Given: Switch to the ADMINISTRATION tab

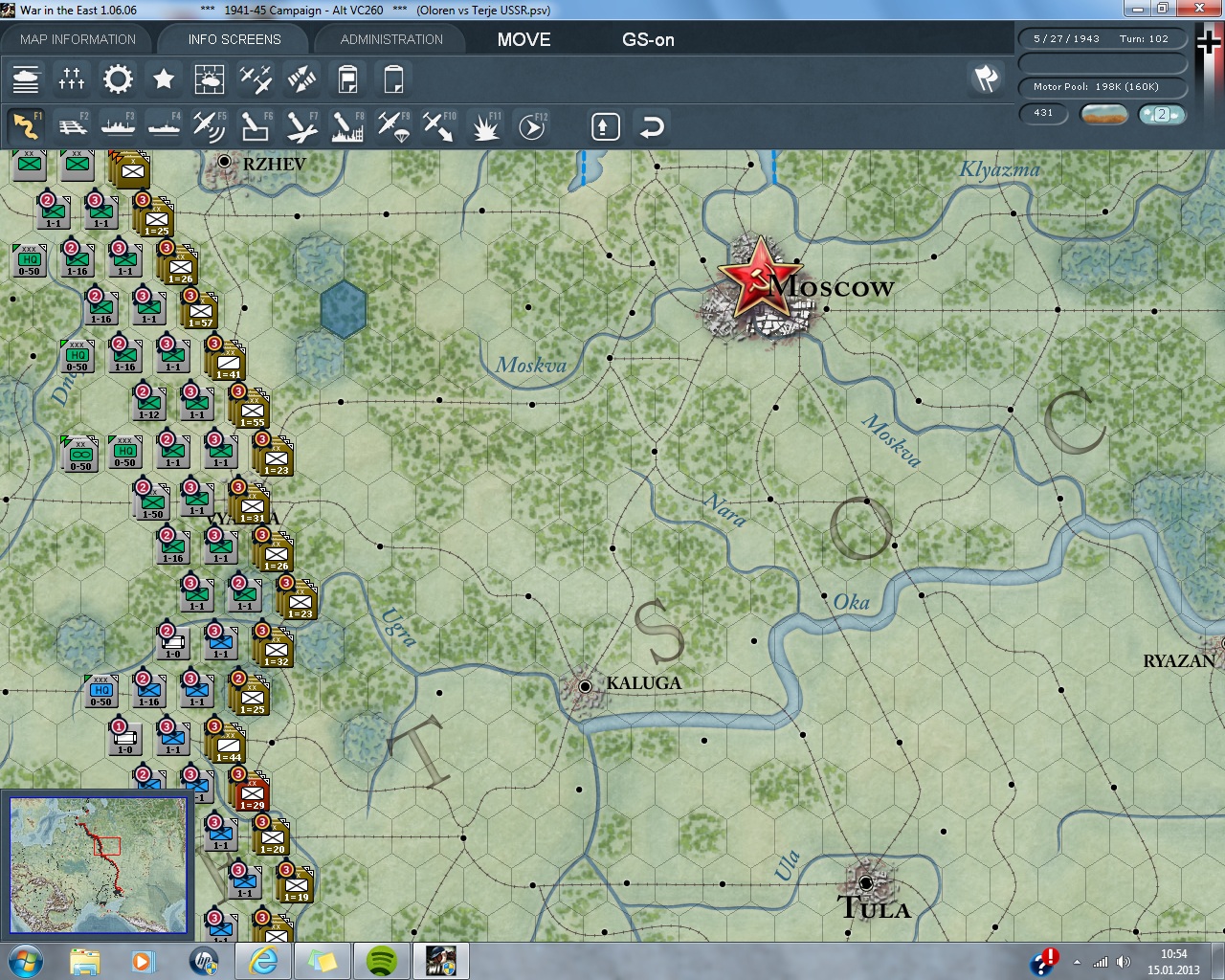Looking at the screenshot, I should tap(391, 39).
